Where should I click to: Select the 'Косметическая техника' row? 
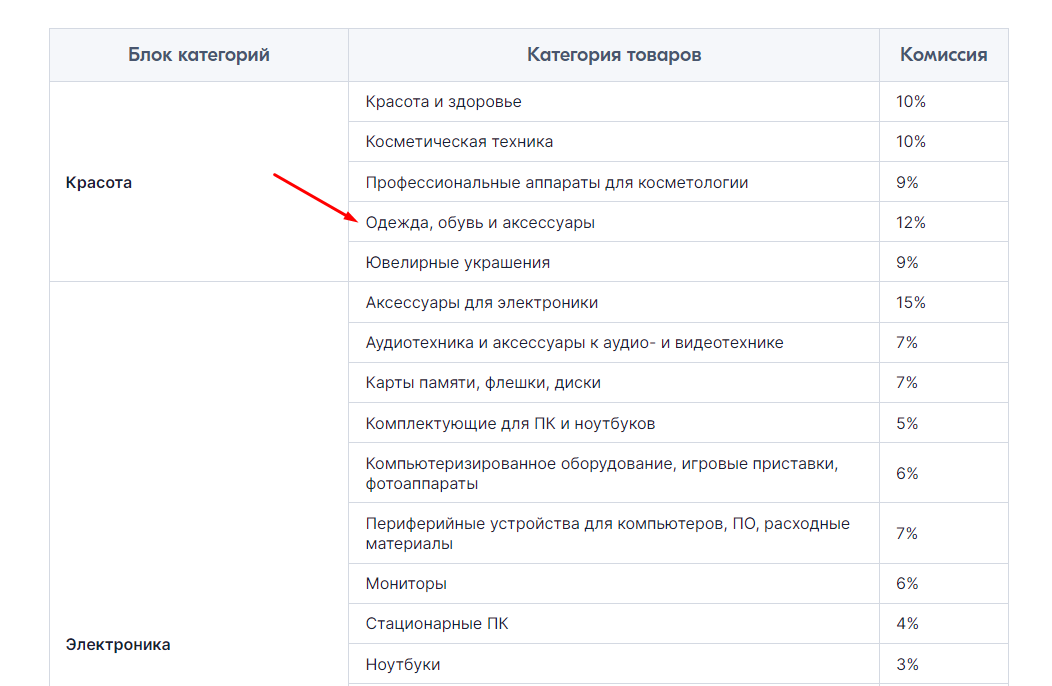678,142
